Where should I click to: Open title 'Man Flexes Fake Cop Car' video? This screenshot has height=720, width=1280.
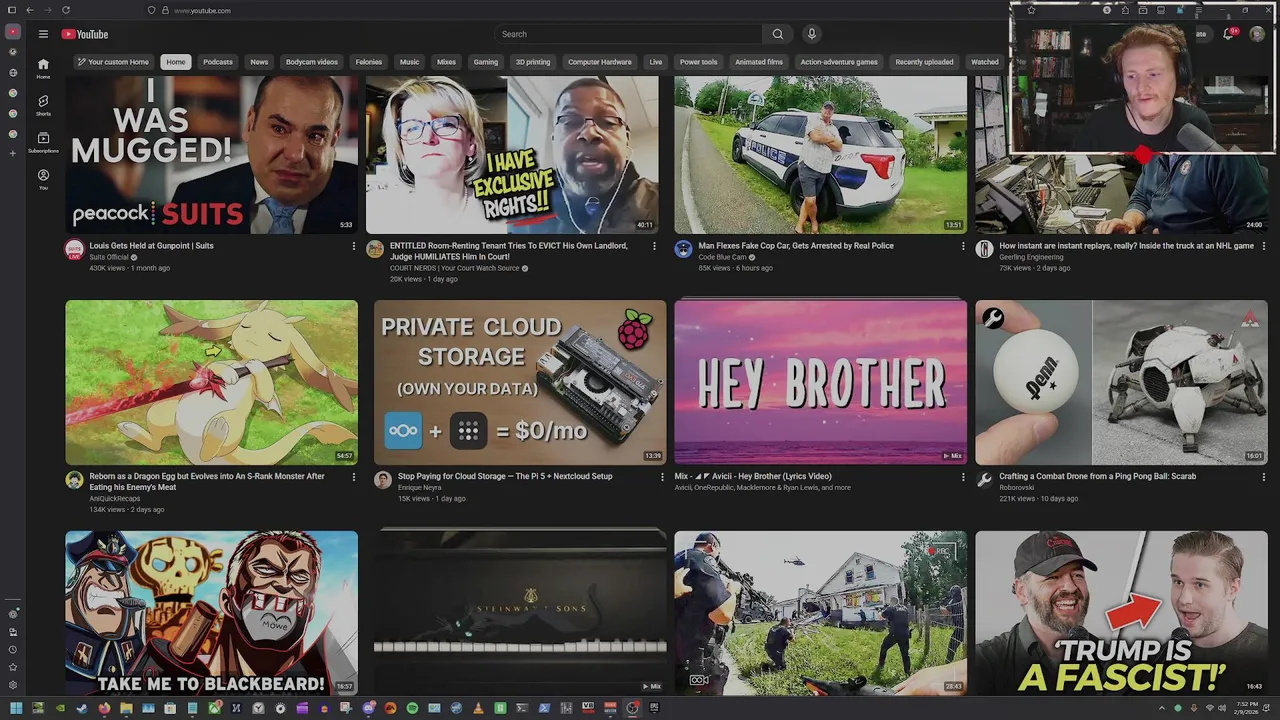point(796,246)
